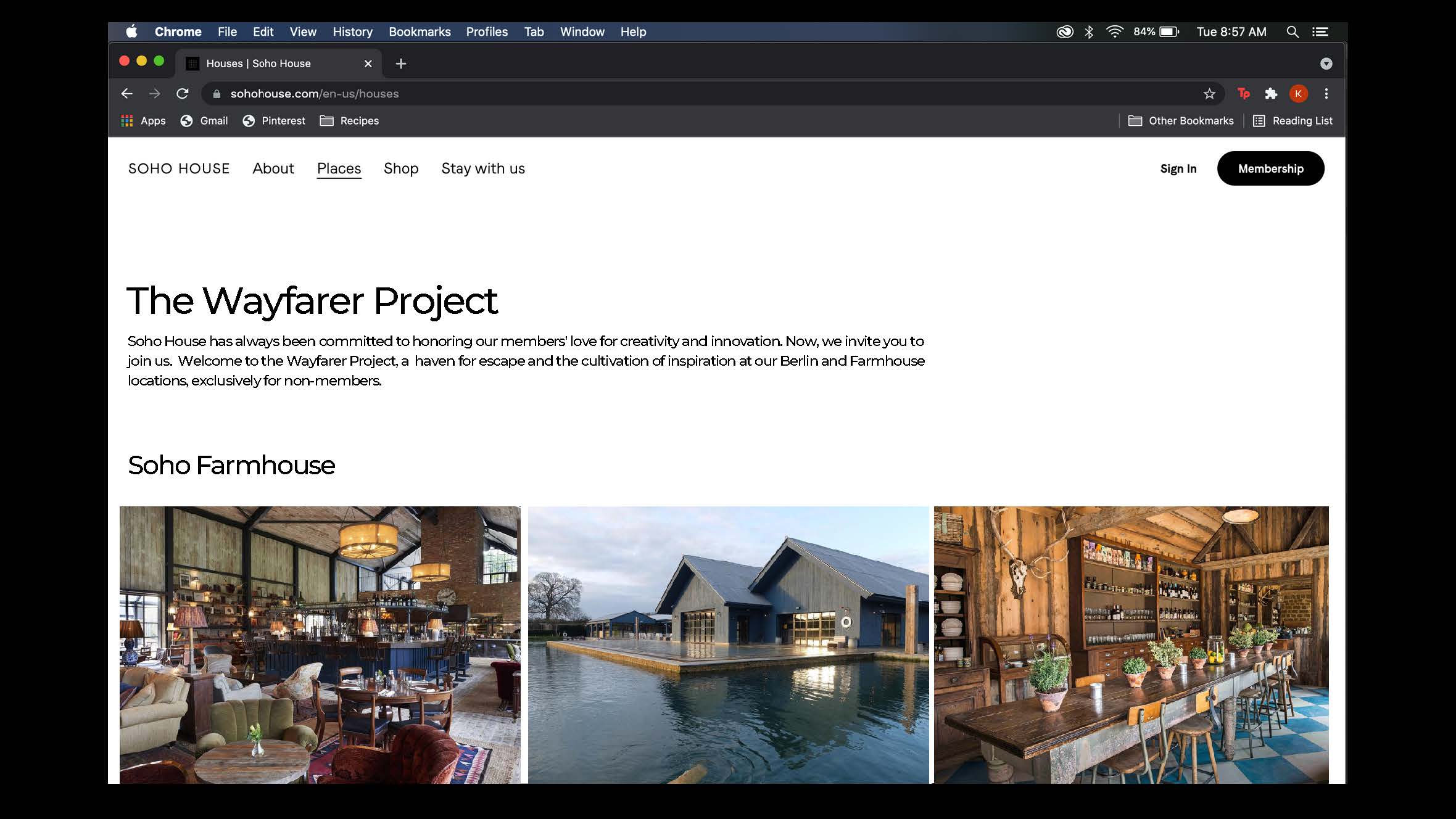The width and height of the screenshot is (1456, 819).
Task: Open the Bookmarks menu in menu bar
Action: coord(420,32)
